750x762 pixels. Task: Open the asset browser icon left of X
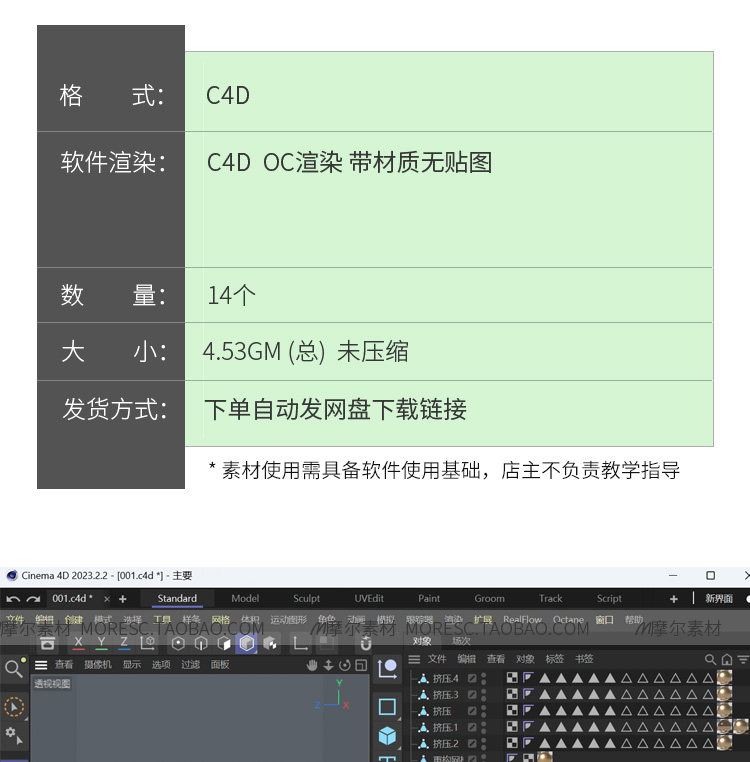(x=47, y=643)
